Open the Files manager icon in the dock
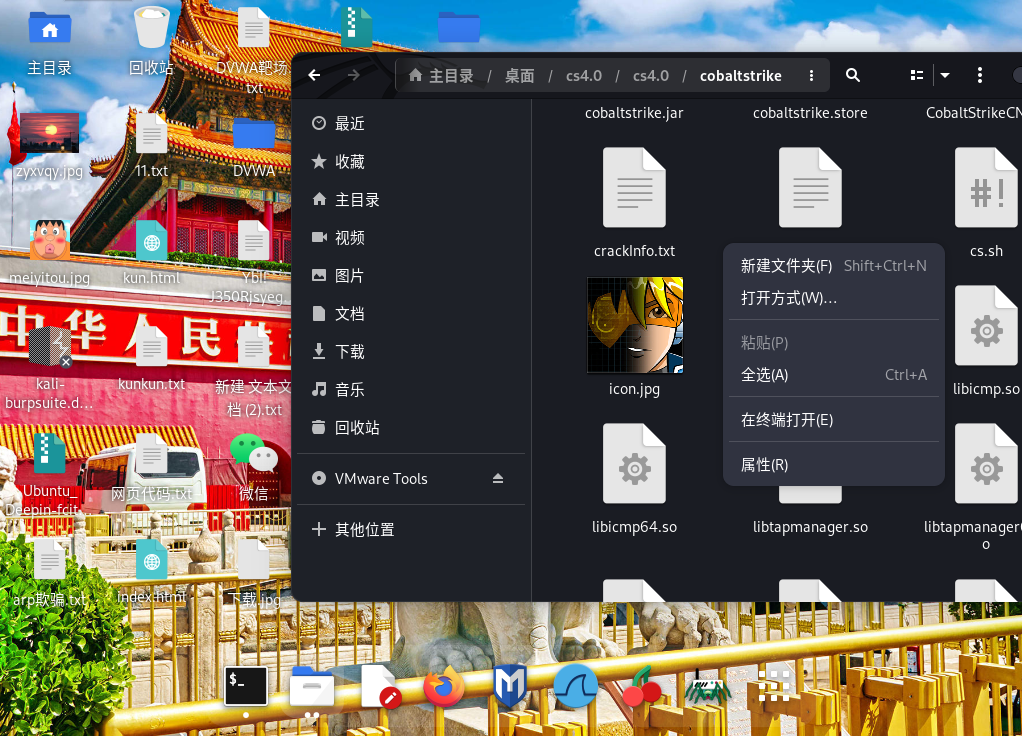This screenshot has width=1022, height=736. [x=312, y=687]
